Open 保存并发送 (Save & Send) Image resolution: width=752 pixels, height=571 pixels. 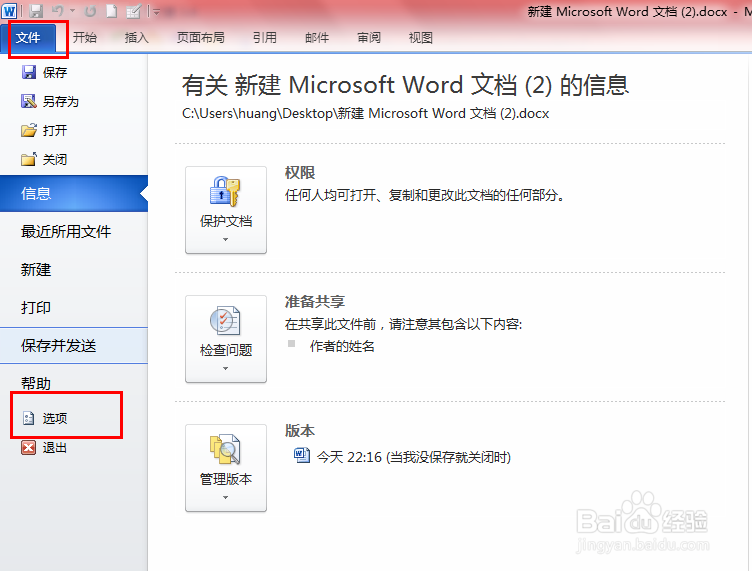(74, 345)
